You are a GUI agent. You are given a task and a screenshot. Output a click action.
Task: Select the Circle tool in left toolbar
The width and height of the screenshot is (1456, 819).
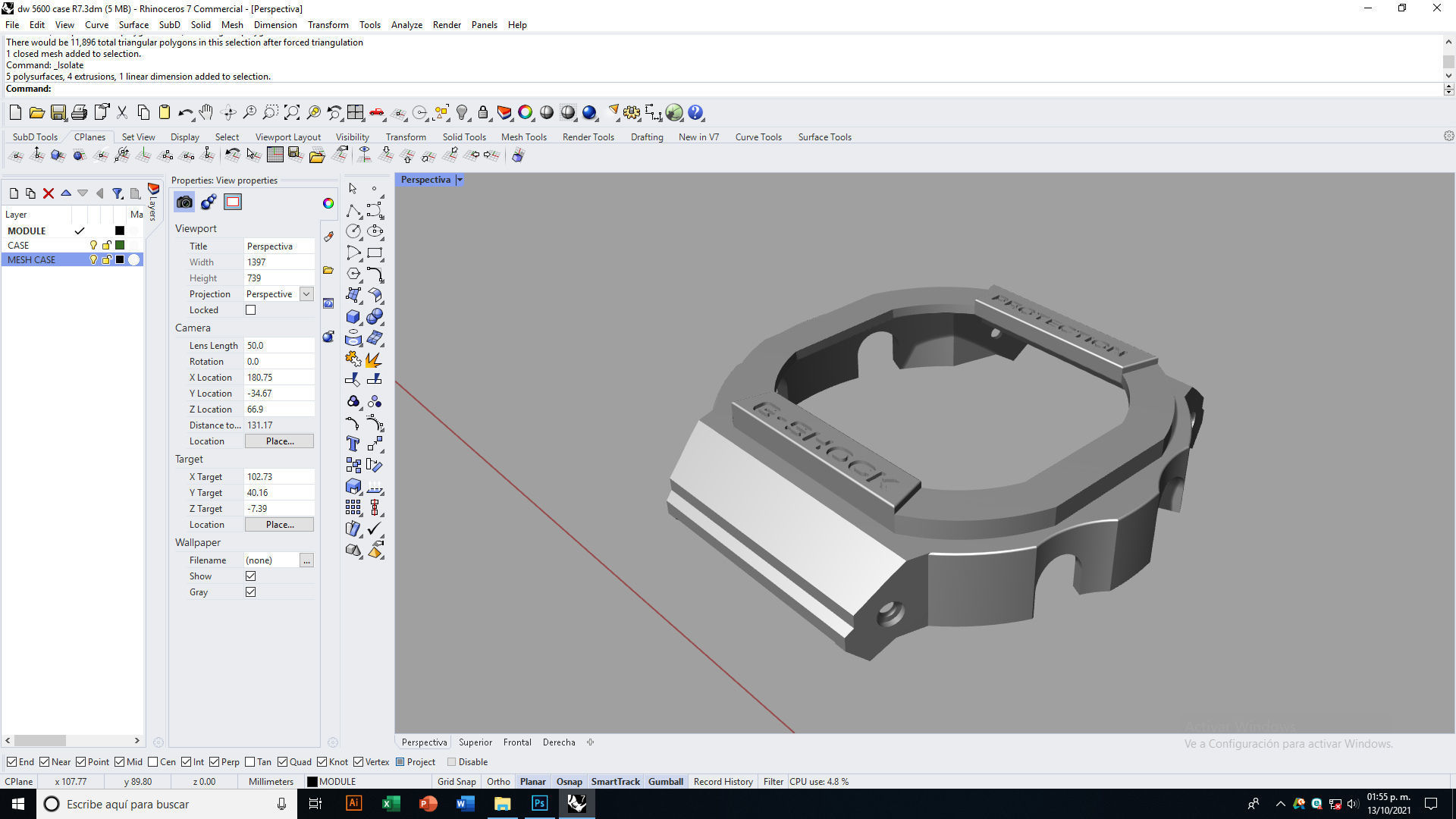pyautogui.click(x=353, y=231)
